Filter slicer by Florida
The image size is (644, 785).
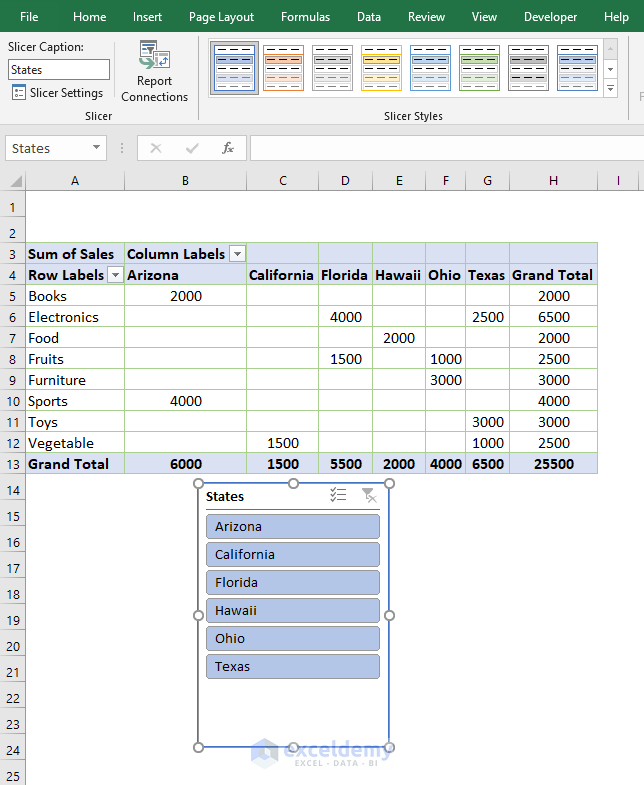[x=293, y=583]
